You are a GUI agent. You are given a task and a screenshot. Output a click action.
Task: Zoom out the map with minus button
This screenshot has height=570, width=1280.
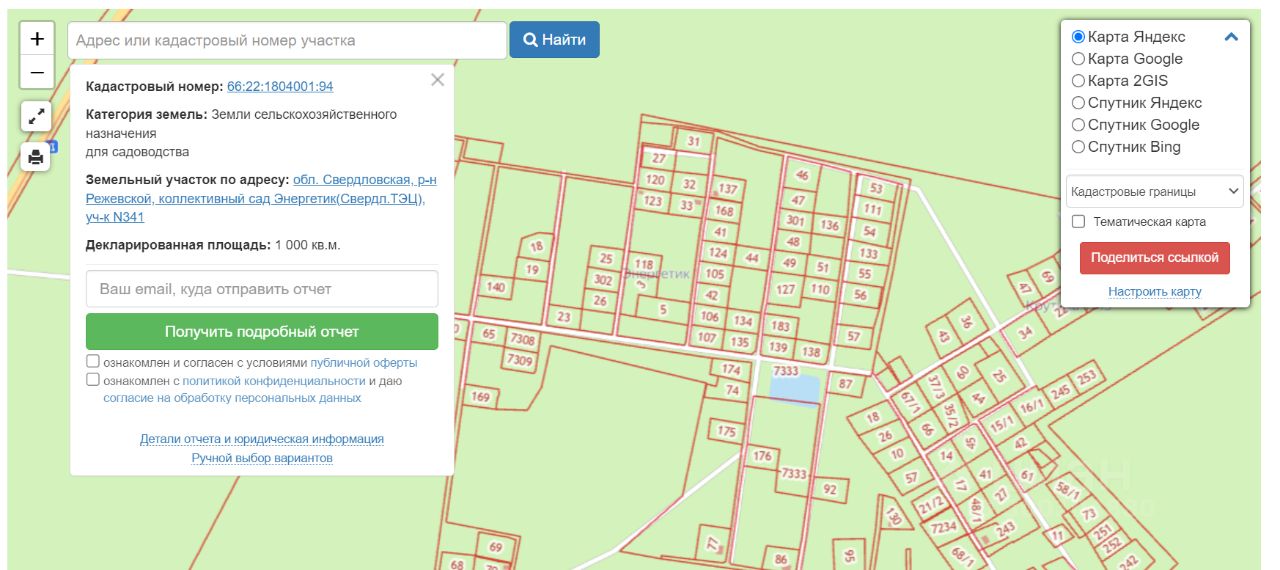coord(37,73)
